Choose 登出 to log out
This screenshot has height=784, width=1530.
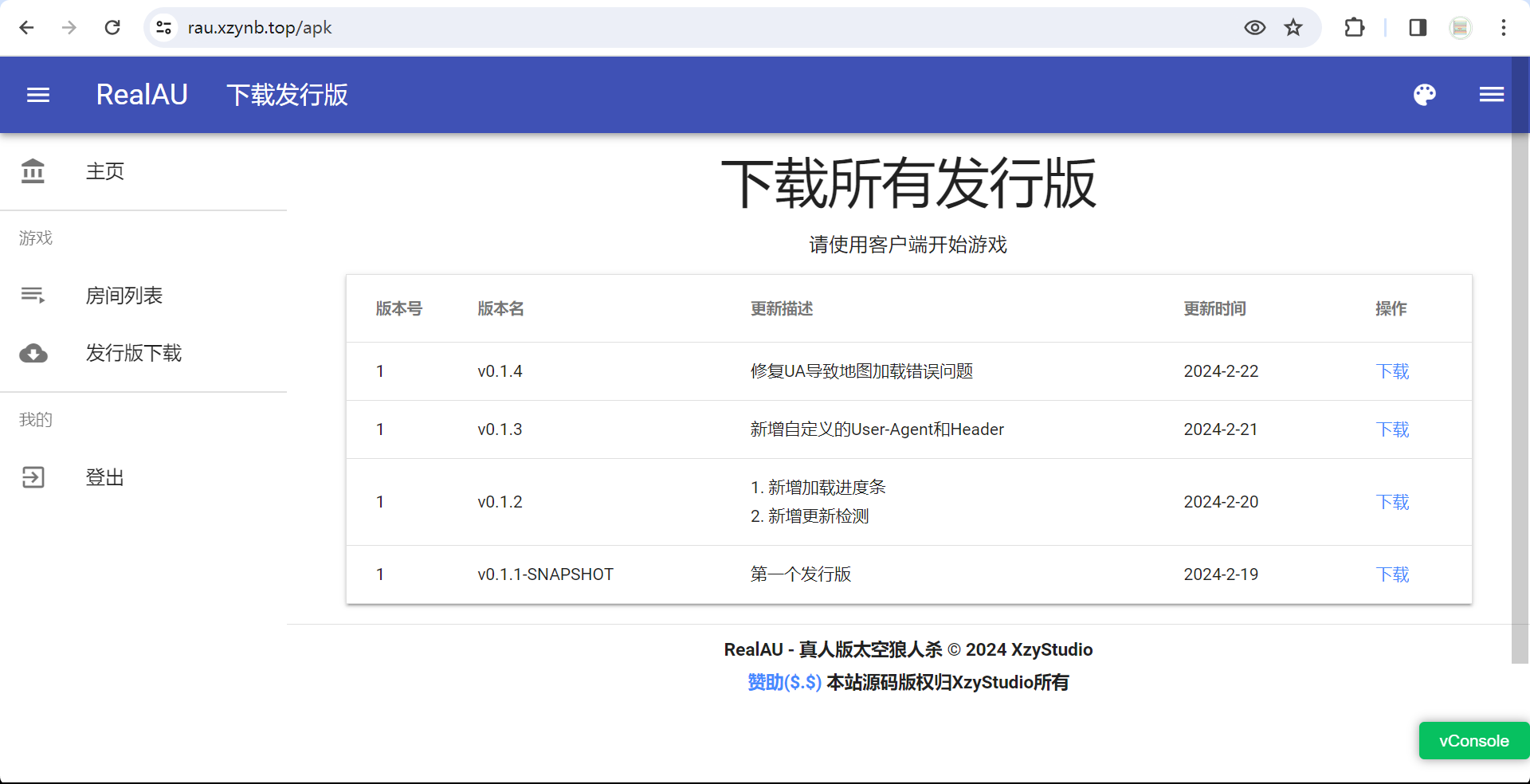[x=143, y=477]
